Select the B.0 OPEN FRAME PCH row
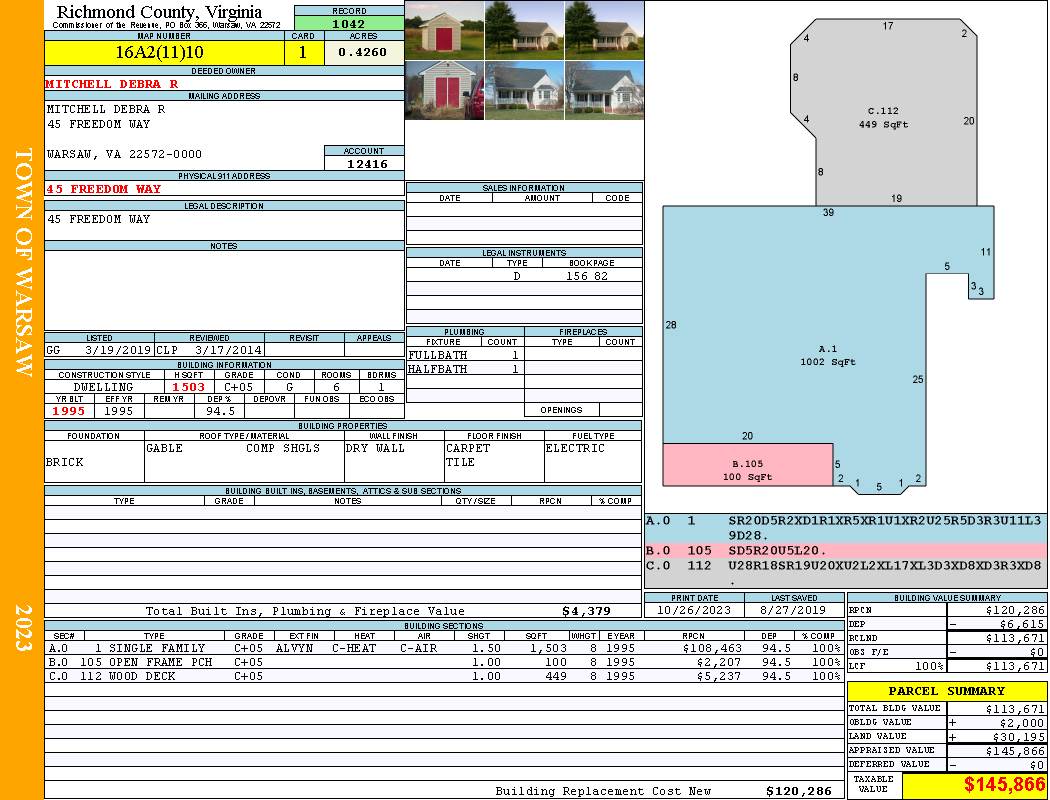 coord(444,662)
